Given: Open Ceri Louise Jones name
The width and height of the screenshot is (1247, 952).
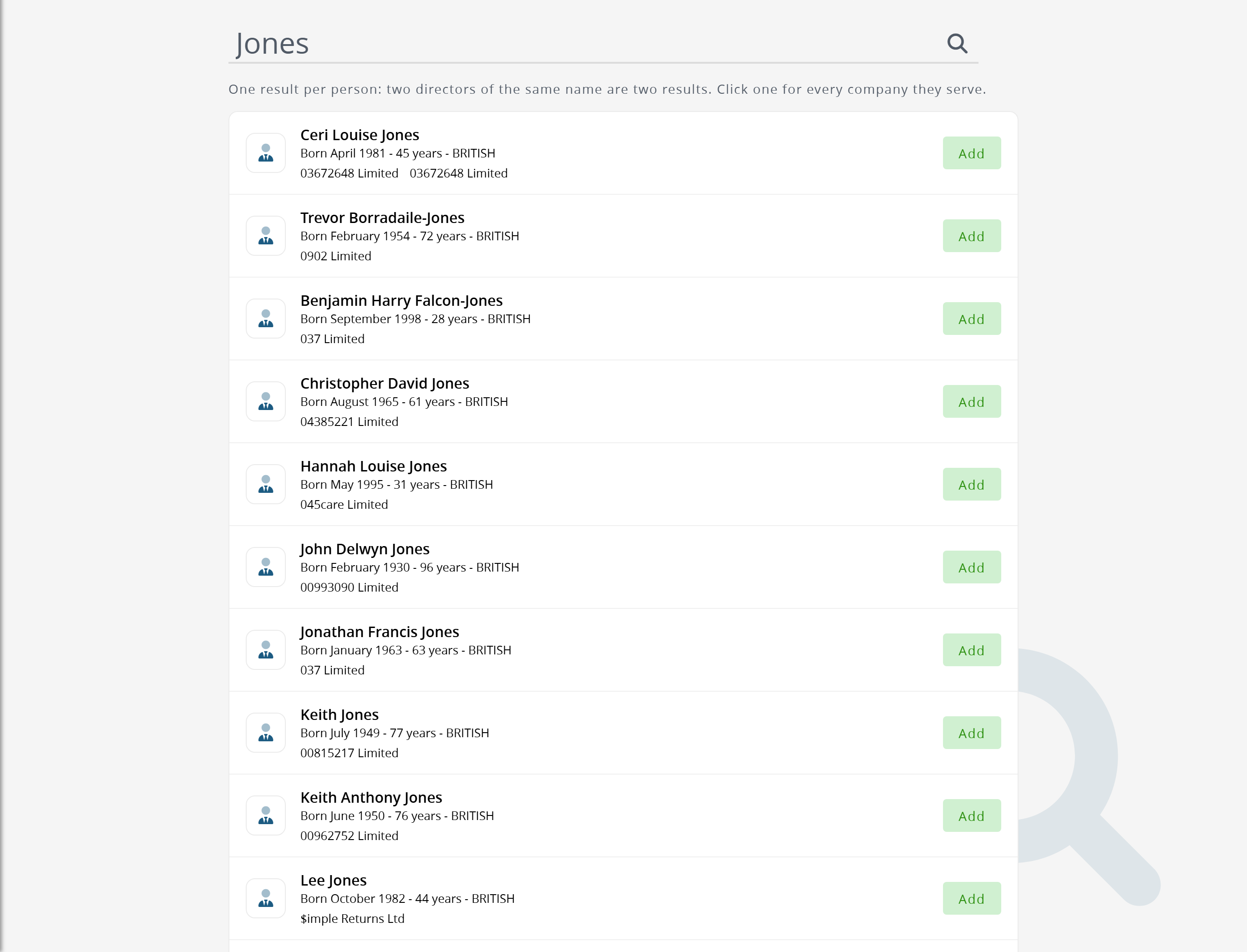Looking at the screenshot, I should 360,135.
